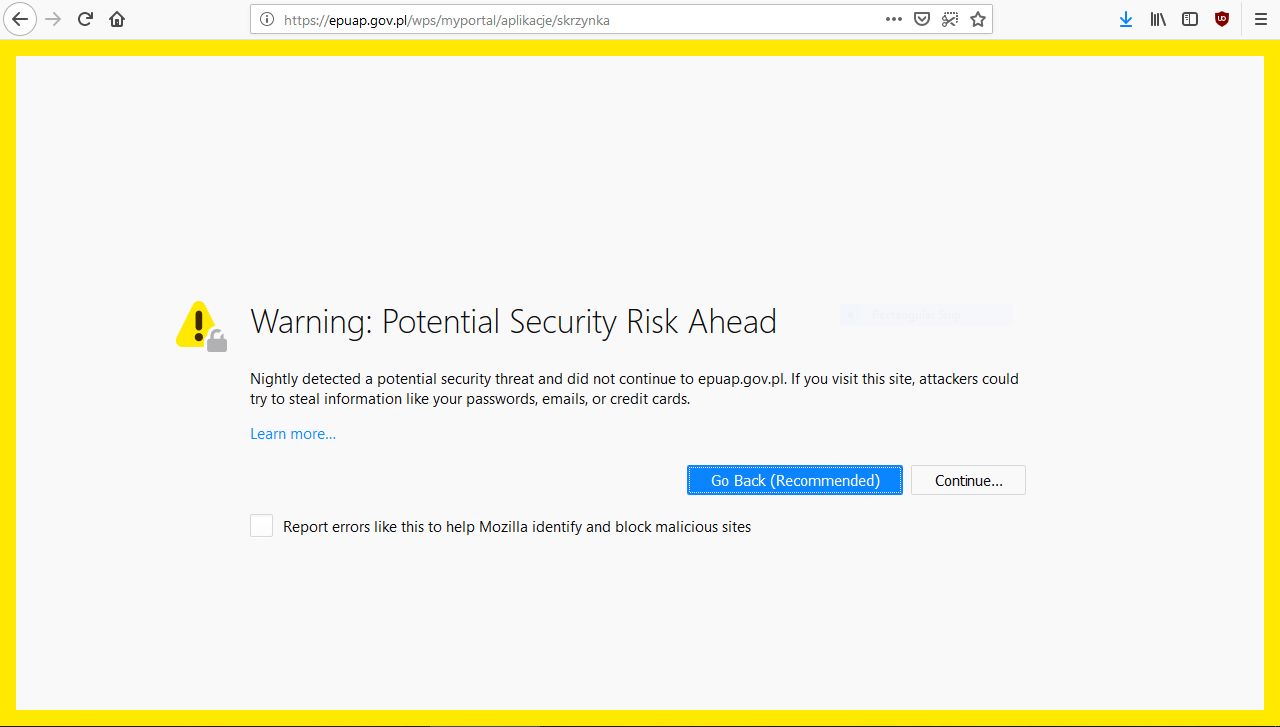Open the page actions three-dot menu
The height and width of the screenshot is (727, 1280).
pos(894,19)
